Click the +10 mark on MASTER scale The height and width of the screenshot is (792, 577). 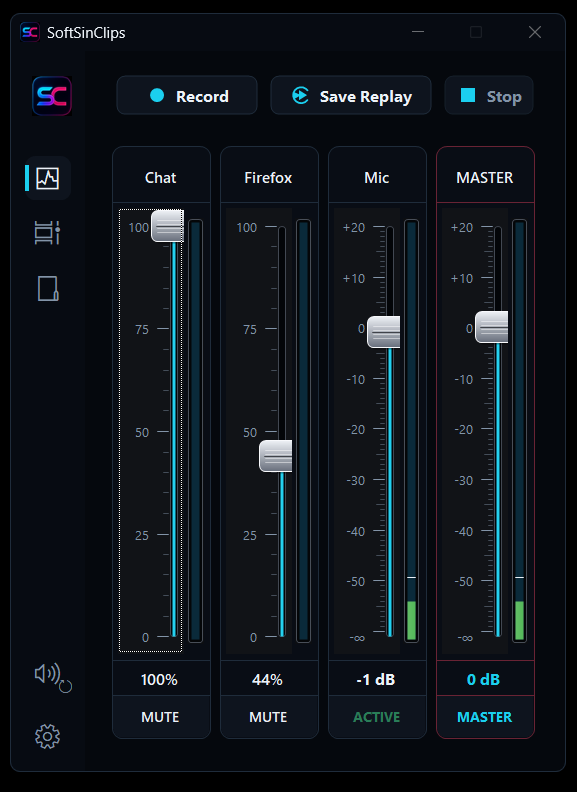coord(462,278)
